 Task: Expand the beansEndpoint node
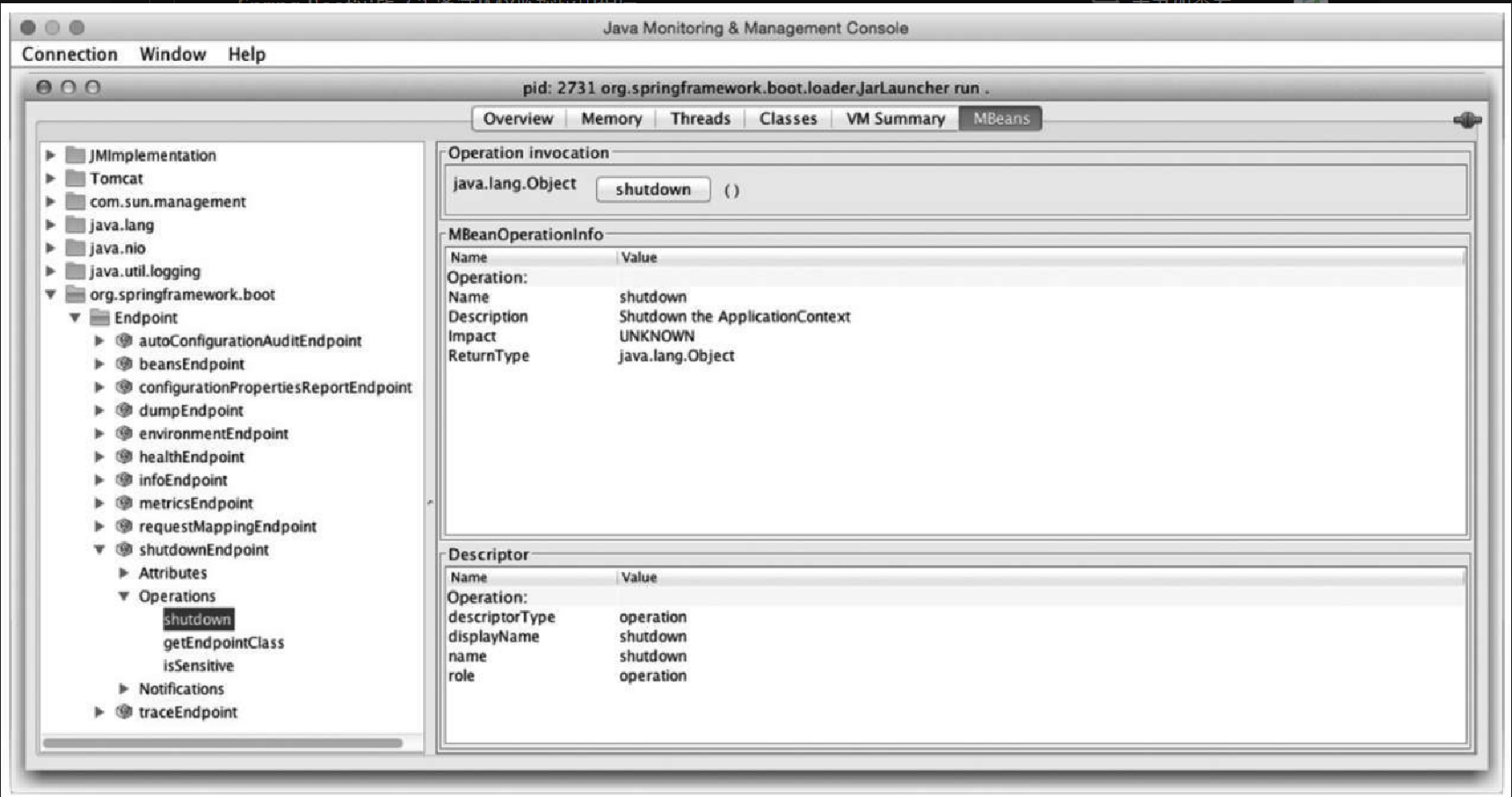pyautogui.click(x=99, y=364)
